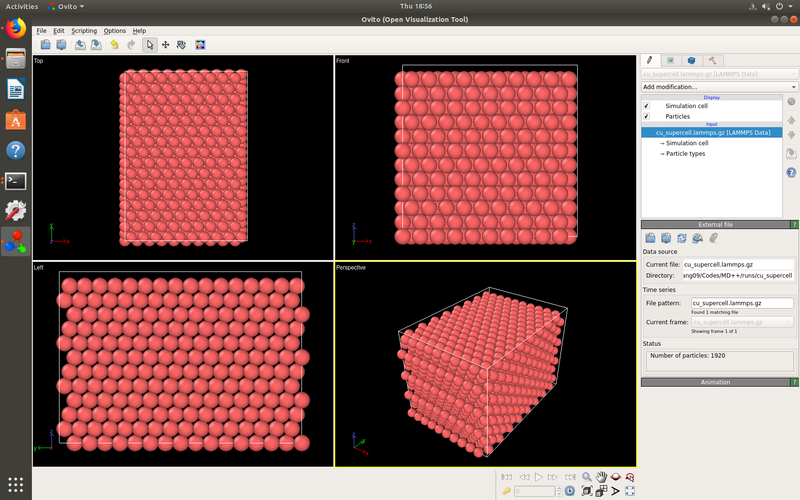Click the Perspective viewport caption label
800x500 pixels.
tap(351, 267)
